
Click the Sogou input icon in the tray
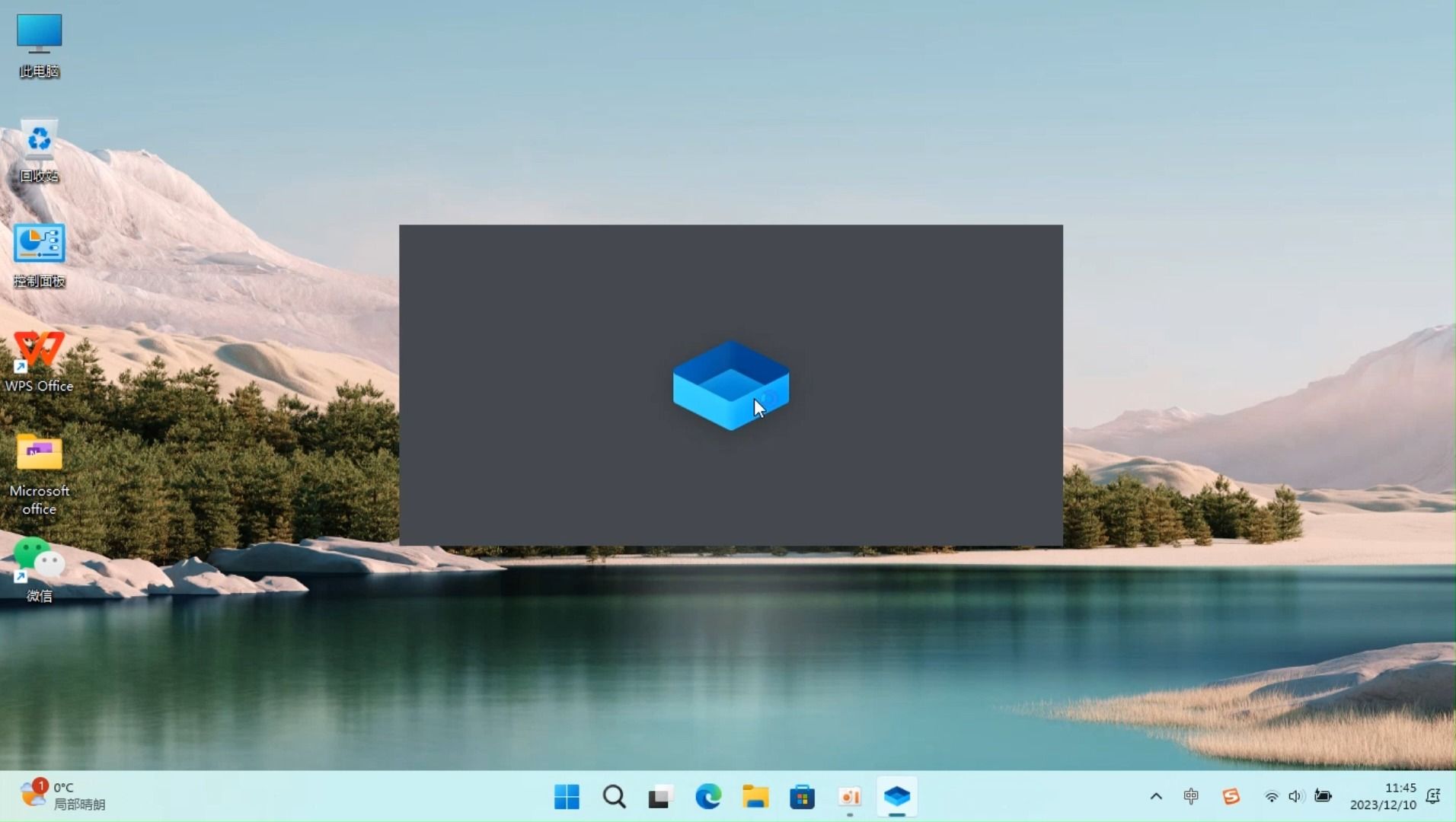coord(1230,796)
